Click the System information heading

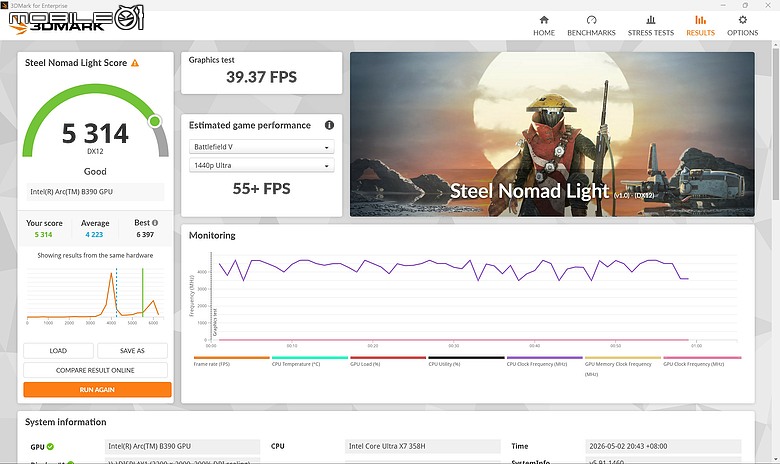(66, 422)
